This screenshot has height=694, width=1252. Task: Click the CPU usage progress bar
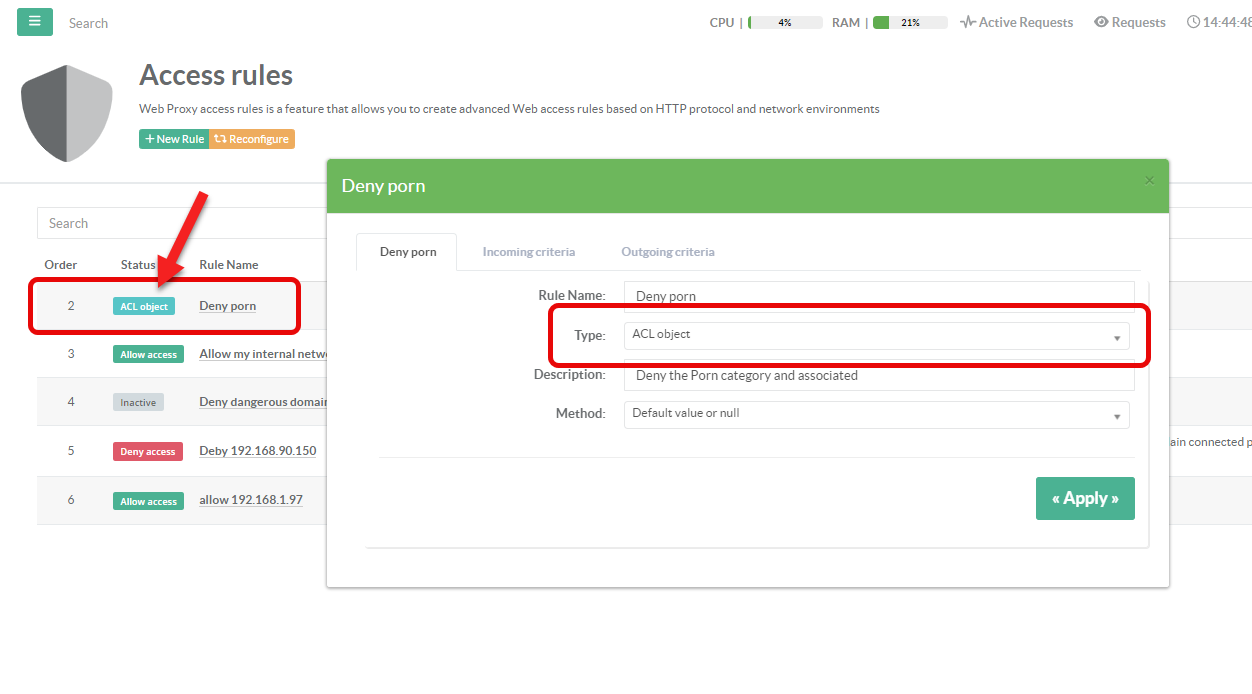(x=785, y=22)
